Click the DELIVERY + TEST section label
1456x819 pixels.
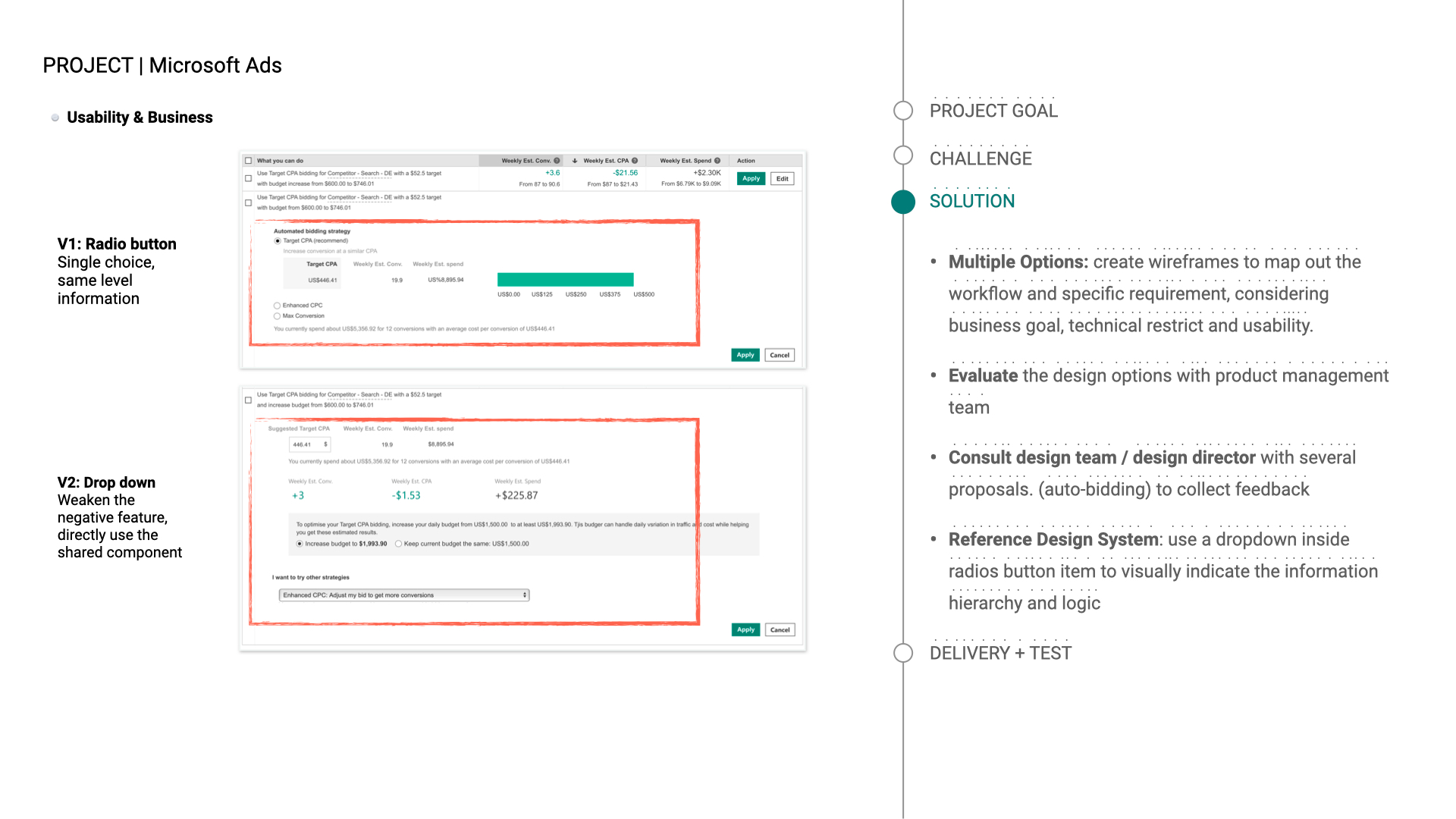[1000, 653]
